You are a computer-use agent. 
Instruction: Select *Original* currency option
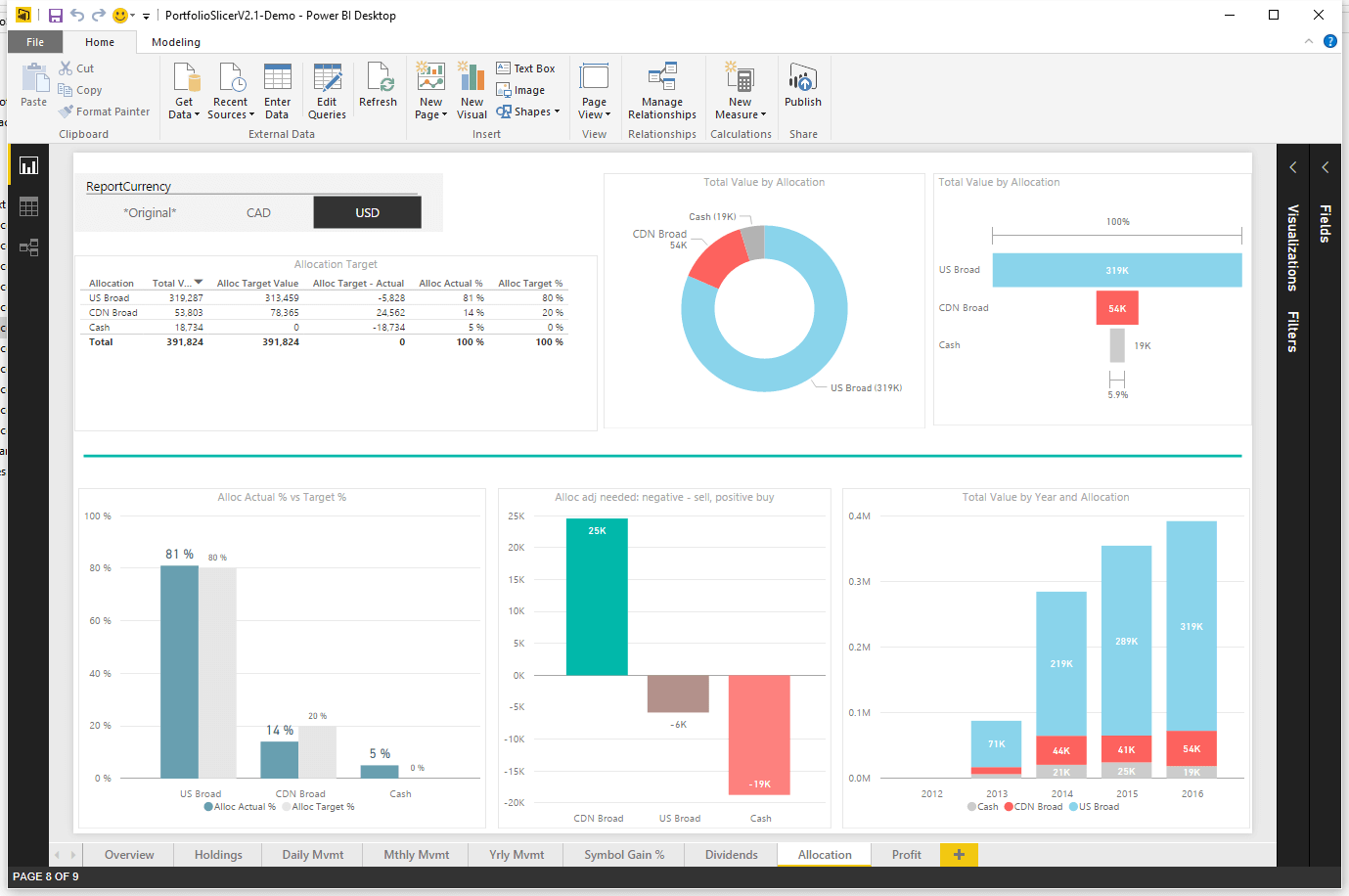point(150,212)
